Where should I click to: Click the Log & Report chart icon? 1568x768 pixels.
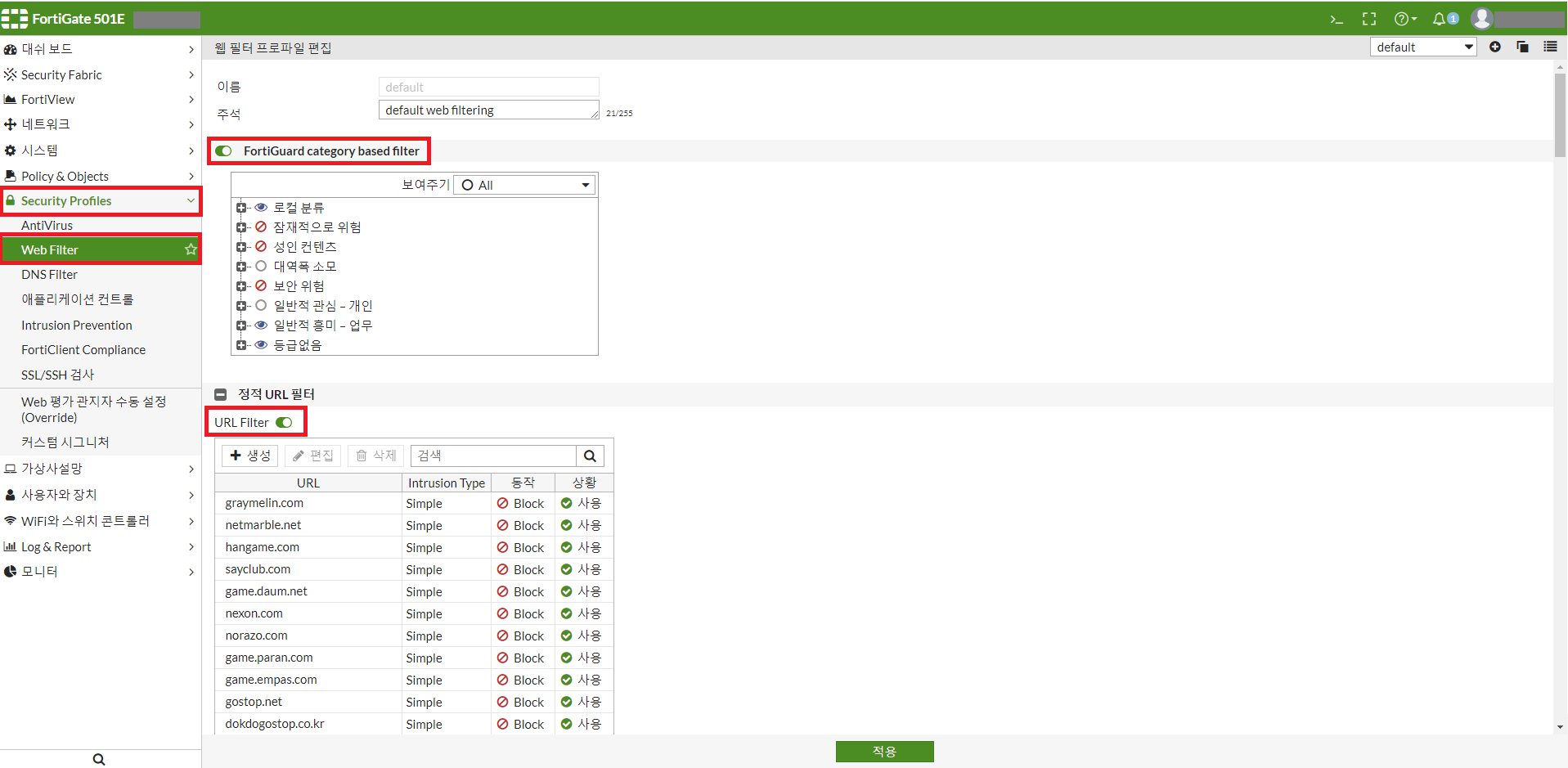coord(11,546)
